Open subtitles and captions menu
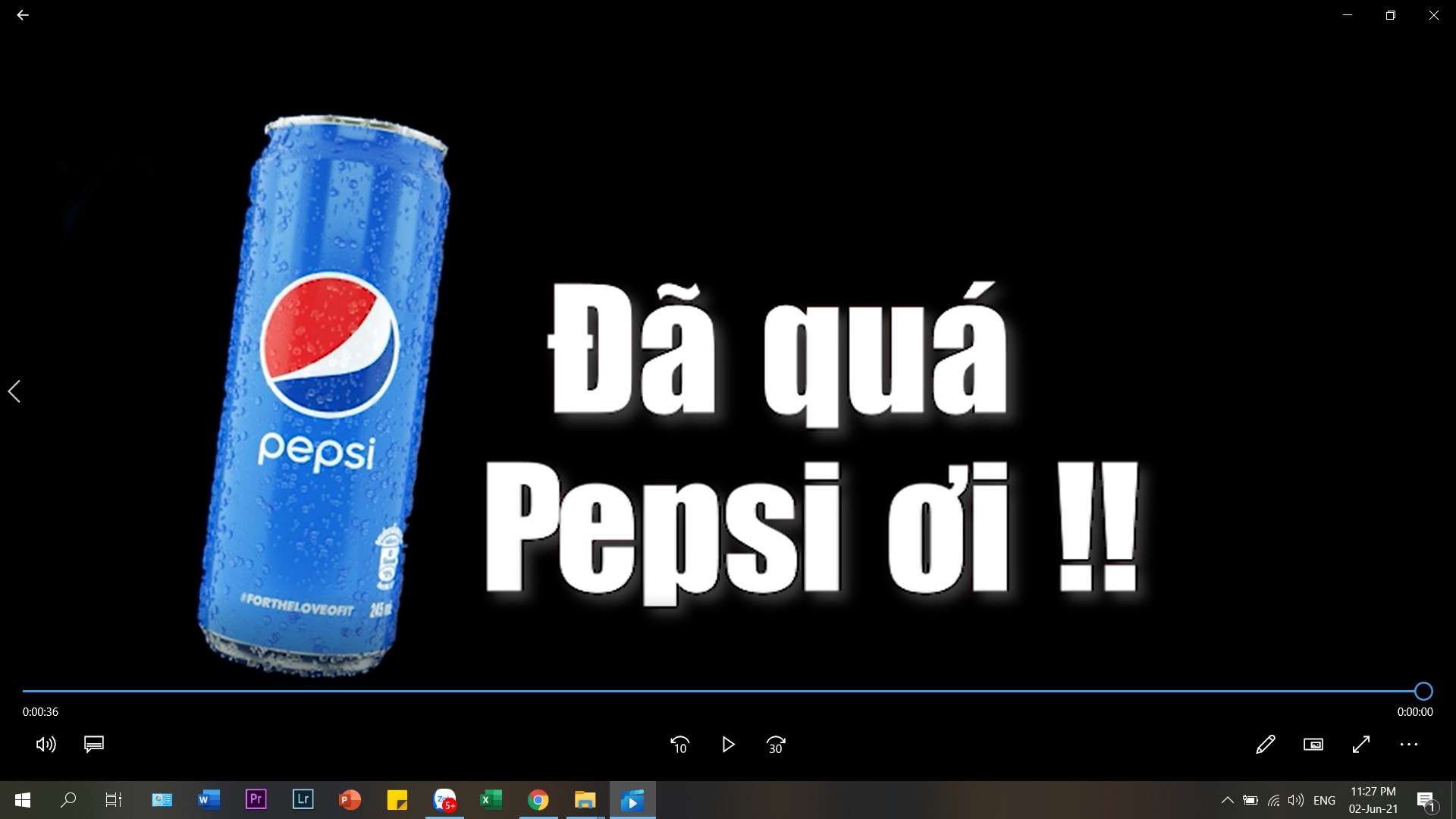Viewport: 1456px width, 819px height. click(x=94, y=745)
